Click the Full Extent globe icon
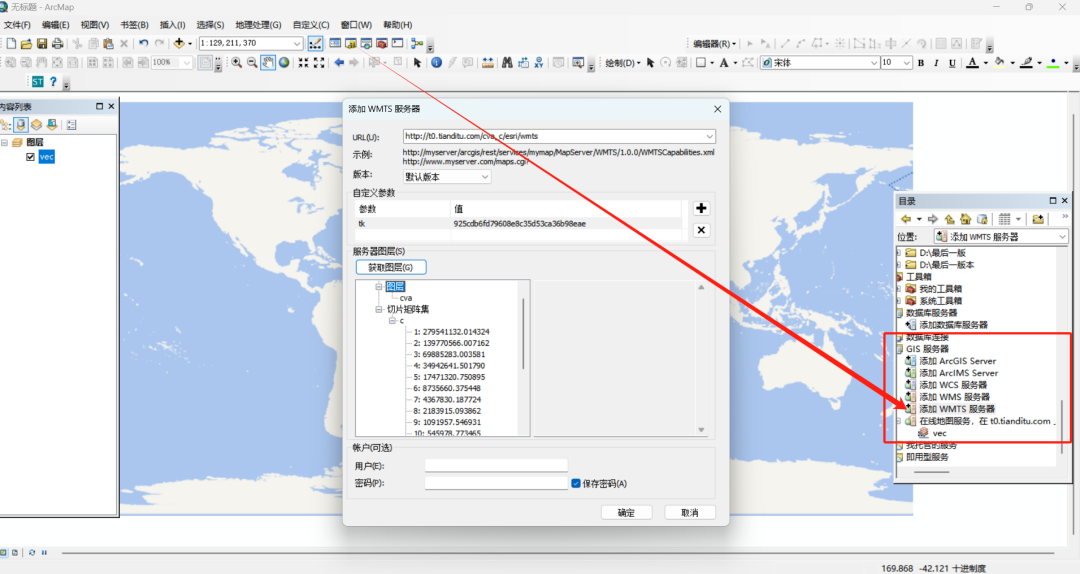1080x574 pixels. pos(284,63)
